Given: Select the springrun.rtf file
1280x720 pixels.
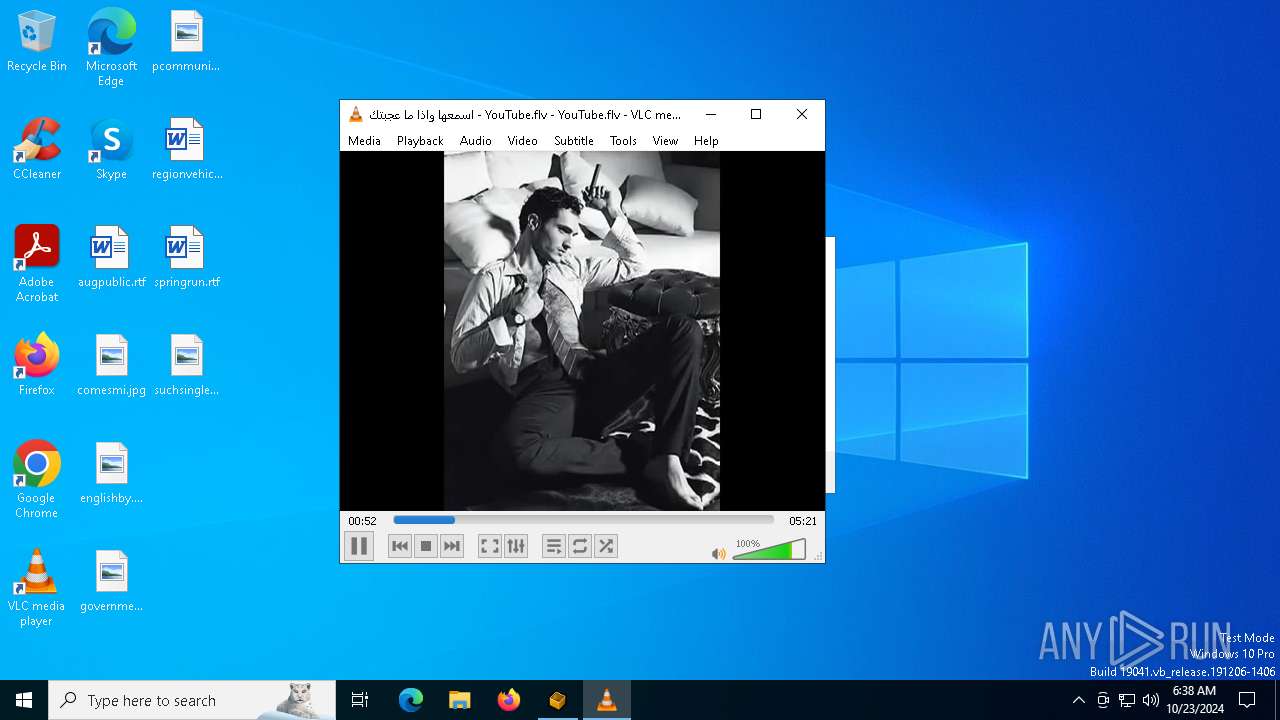Looking at the screenshot, I should (x=186, y=258).
